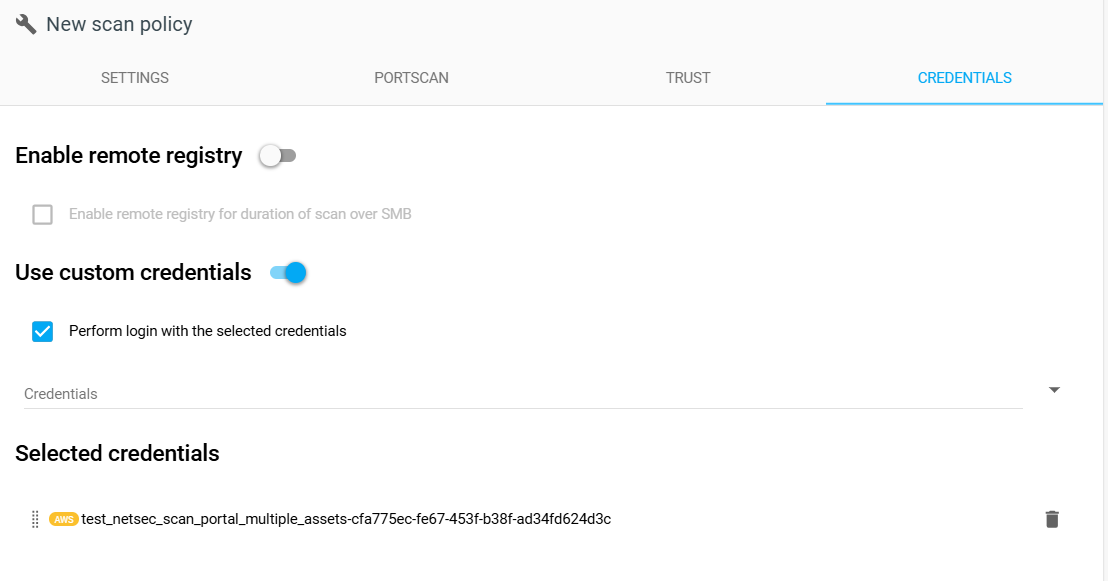1108x581 pixels.
Task: Uncheck Perform login with the selected credentials
Action: point(42,331)
